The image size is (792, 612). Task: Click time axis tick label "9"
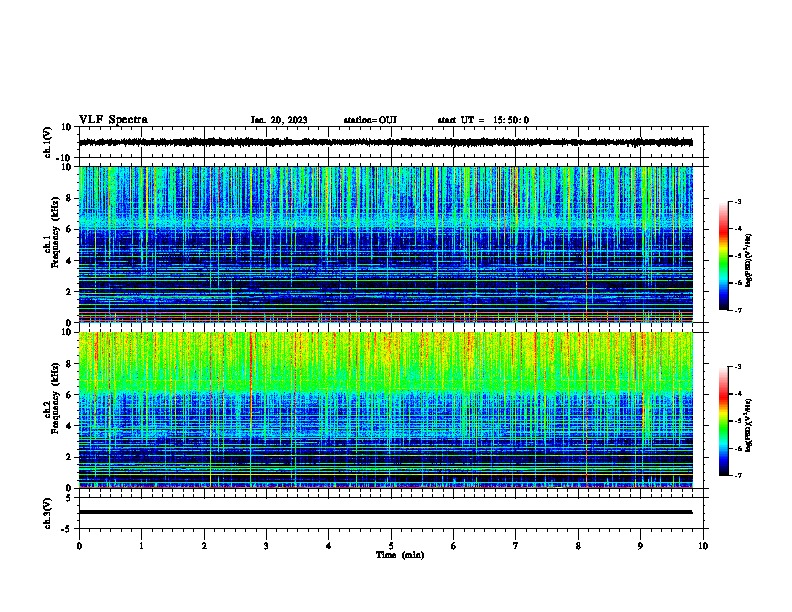(x=640, y=546)
